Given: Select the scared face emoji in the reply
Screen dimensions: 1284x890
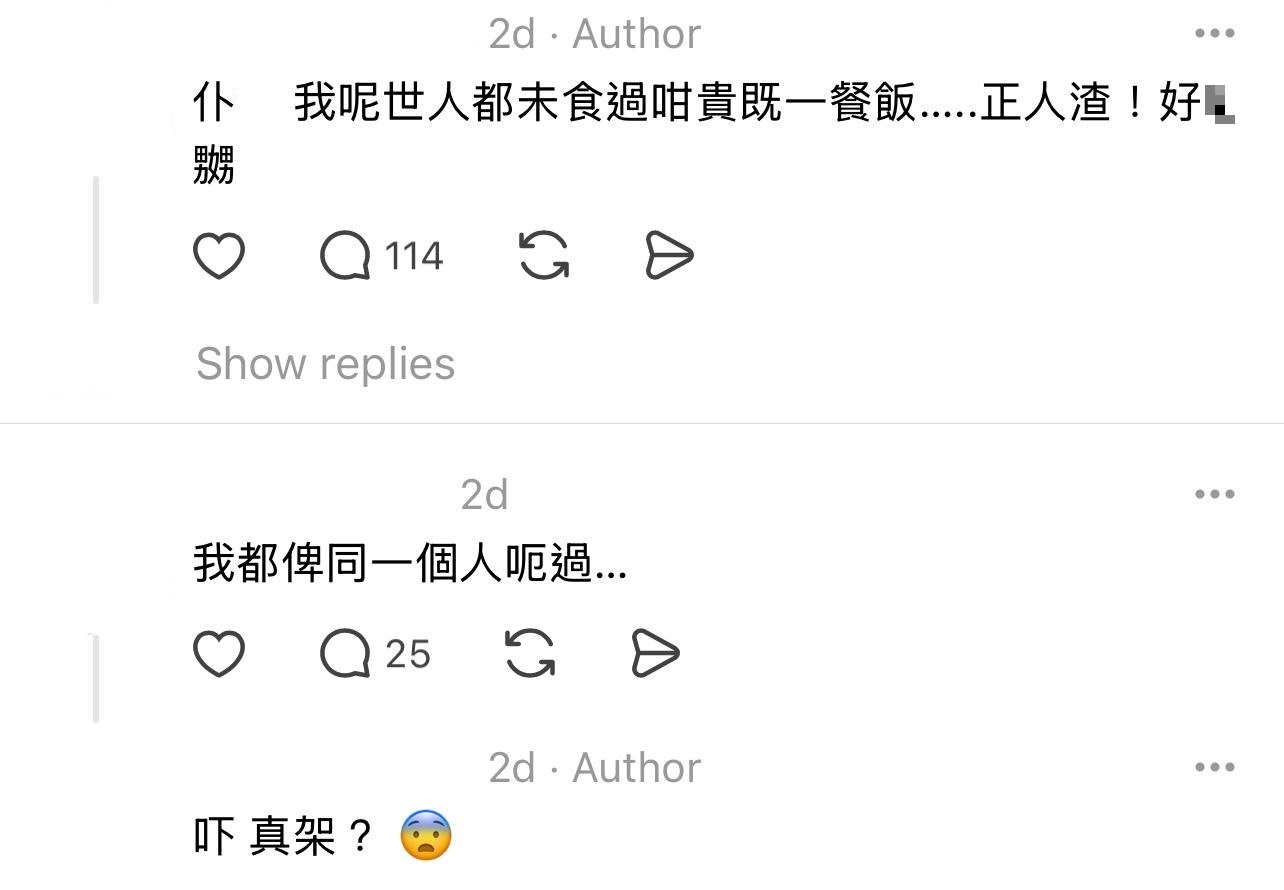Looking at the screenshot, I should click(x=426, y=837).
